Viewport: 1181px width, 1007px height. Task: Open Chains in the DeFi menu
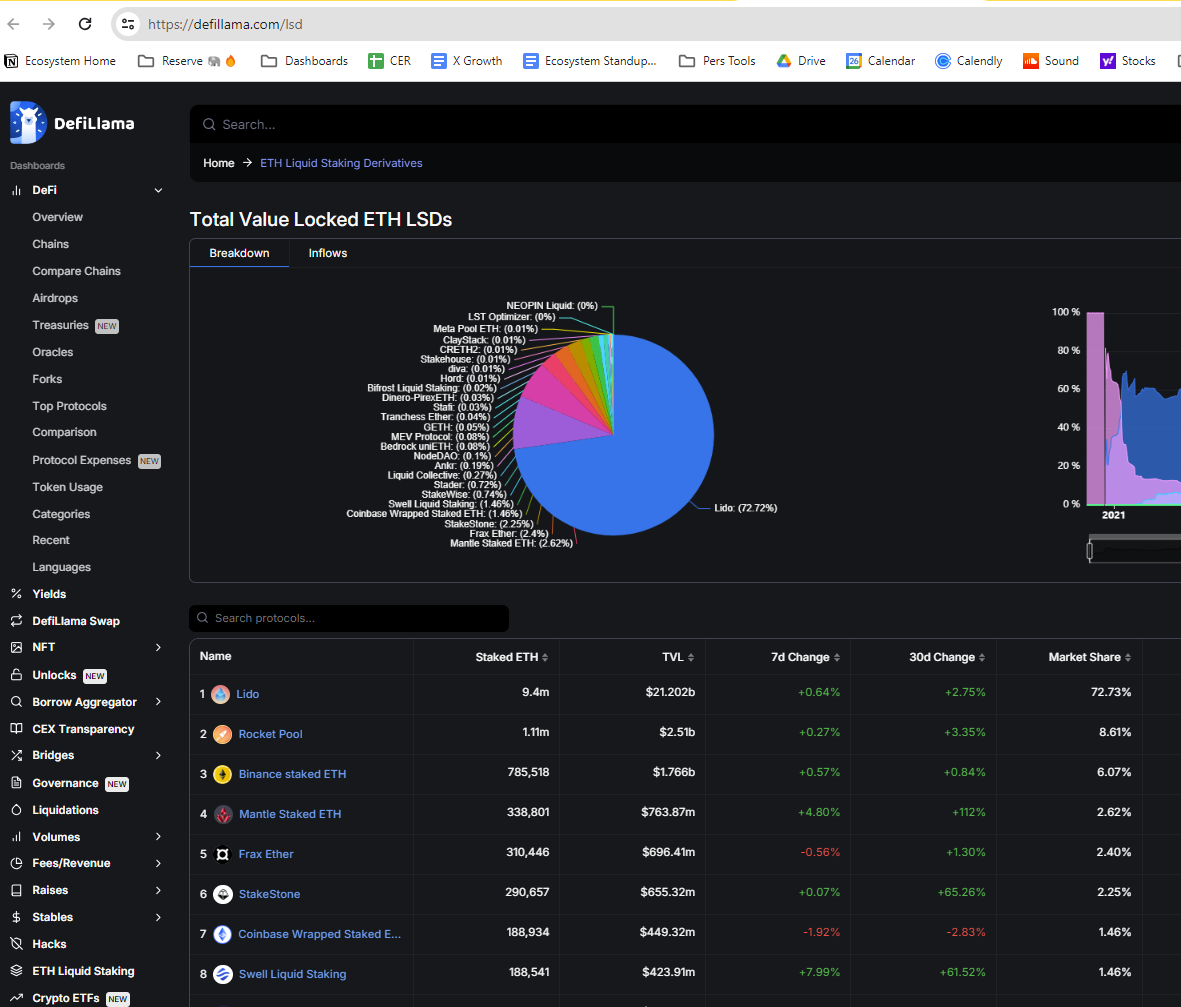tap(50, 244)
